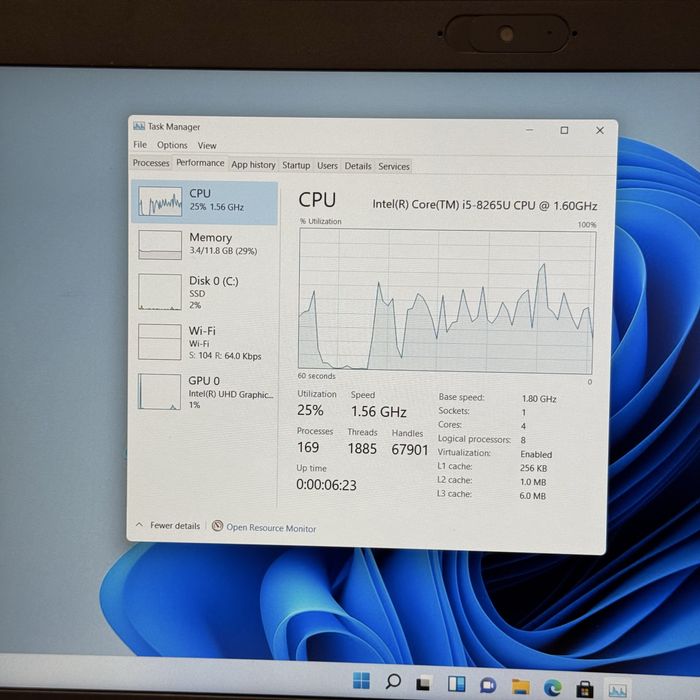This screenshot has height=700, width=700.
Task: Open File Explorer from taskbar
Action: pyautogui.click(x=521, y=686)
